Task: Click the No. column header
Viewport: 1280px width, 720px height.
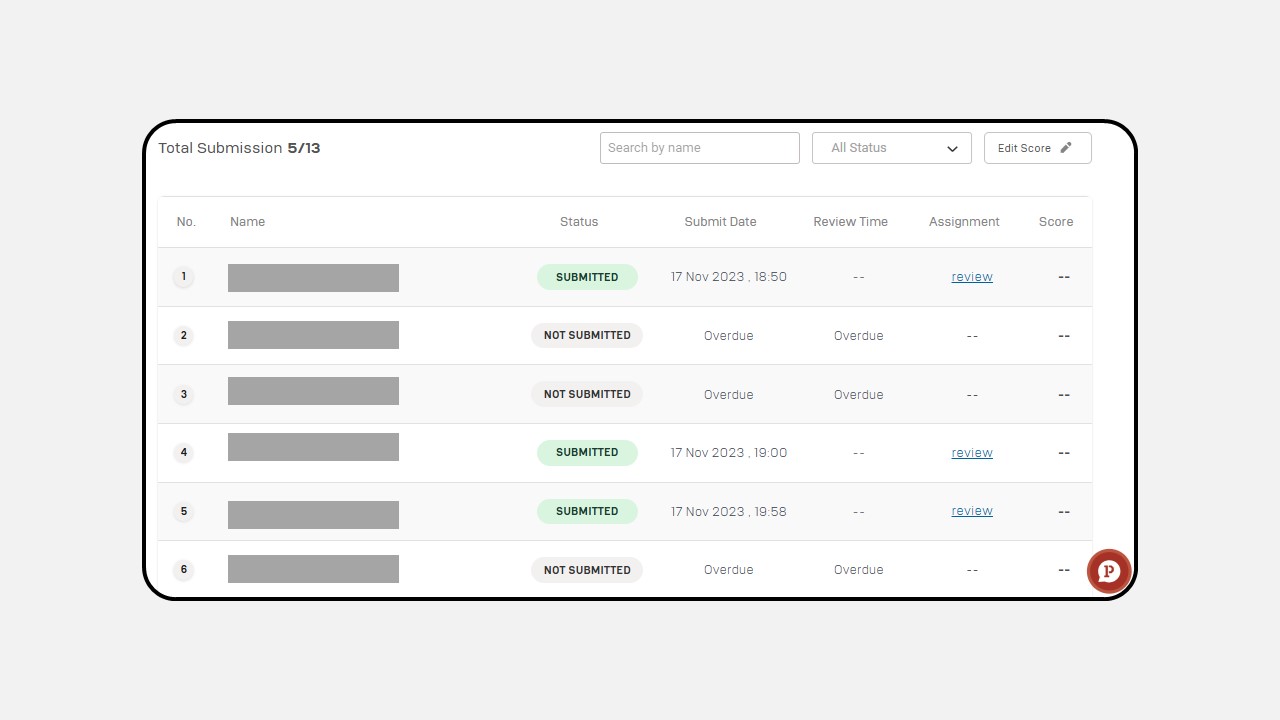Action: [186, 222]
